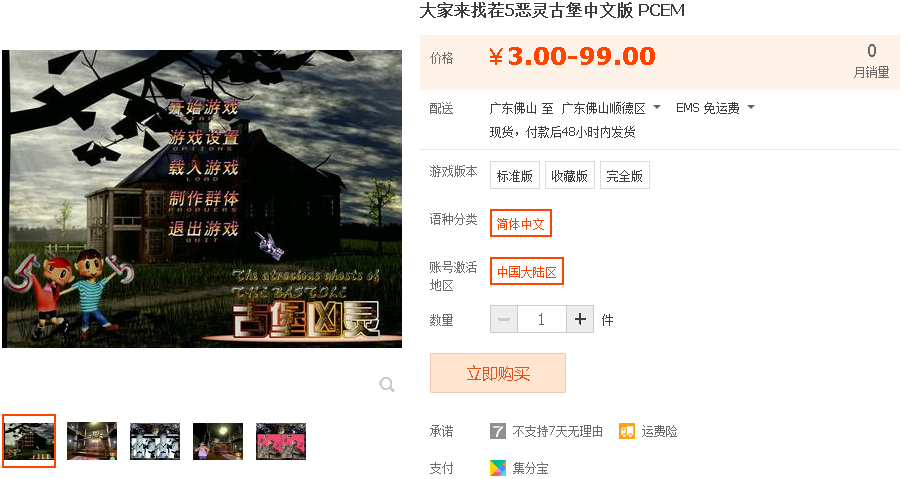903x479 pixels.
Task: Toggle the 简体中文 language option
Action: click(521, 223)
